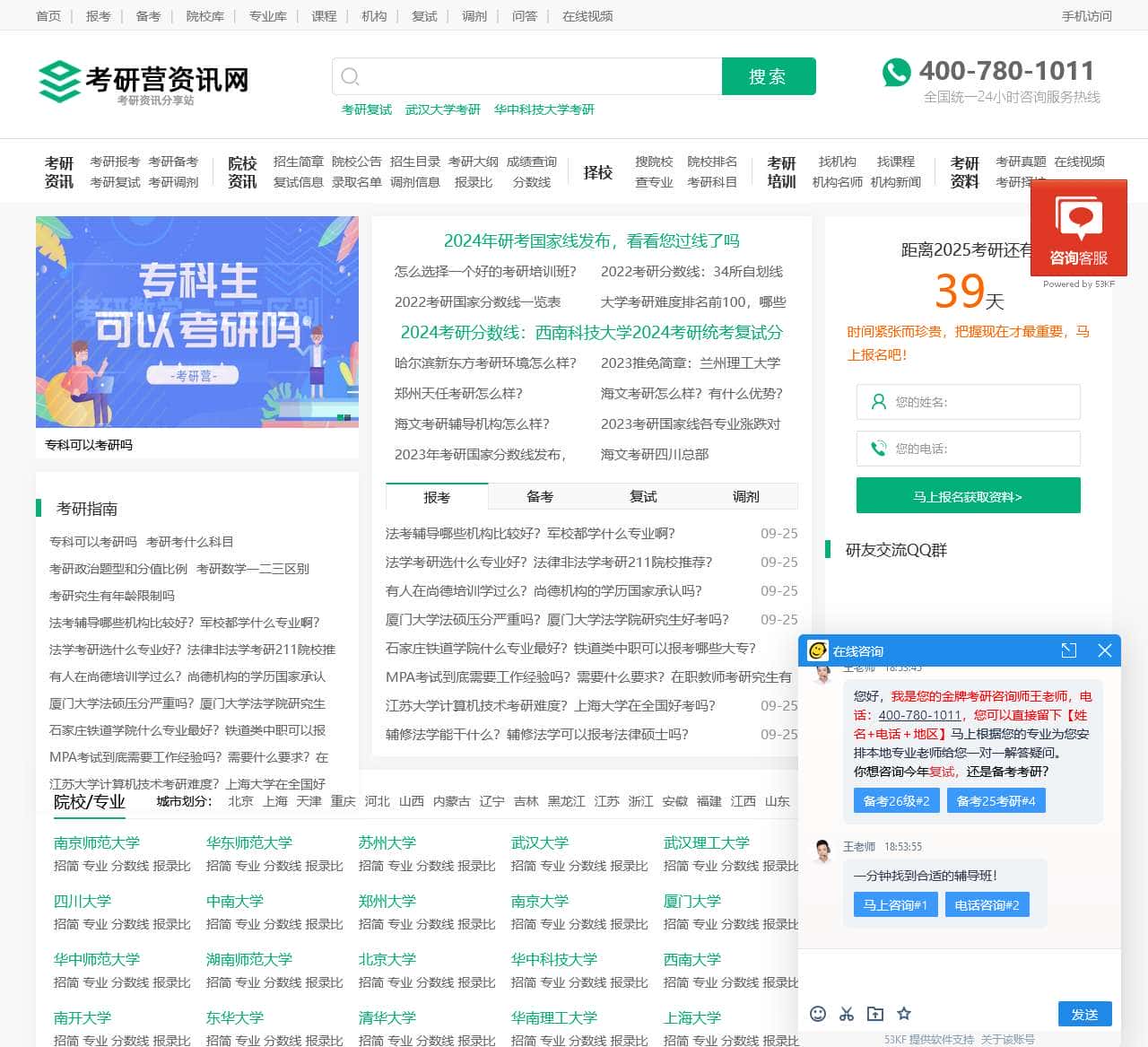The width and height of the screenshot is (1148, 1047).
Task: Click the chat message text area
Action: [960, 973]
